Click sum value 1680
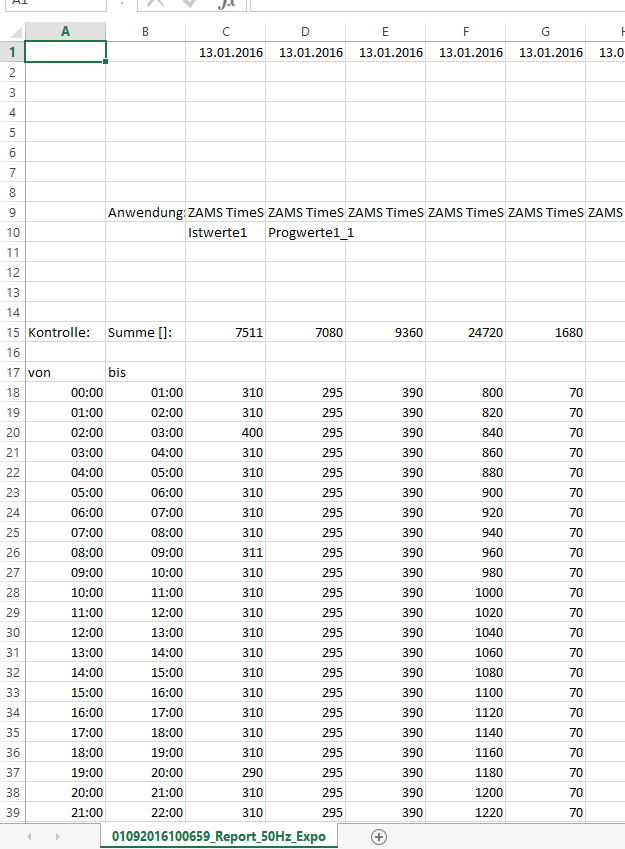 pos(545,332)
